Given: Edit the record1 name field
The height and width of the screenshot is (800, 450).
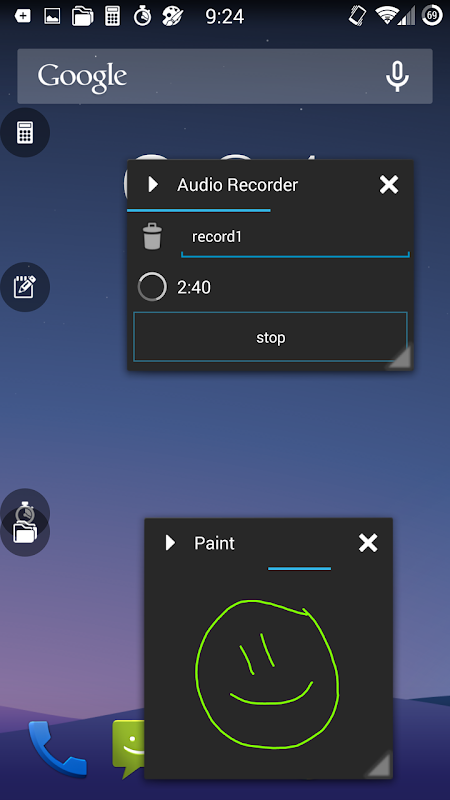Looking at the screenshot, I should click(295, 238).
